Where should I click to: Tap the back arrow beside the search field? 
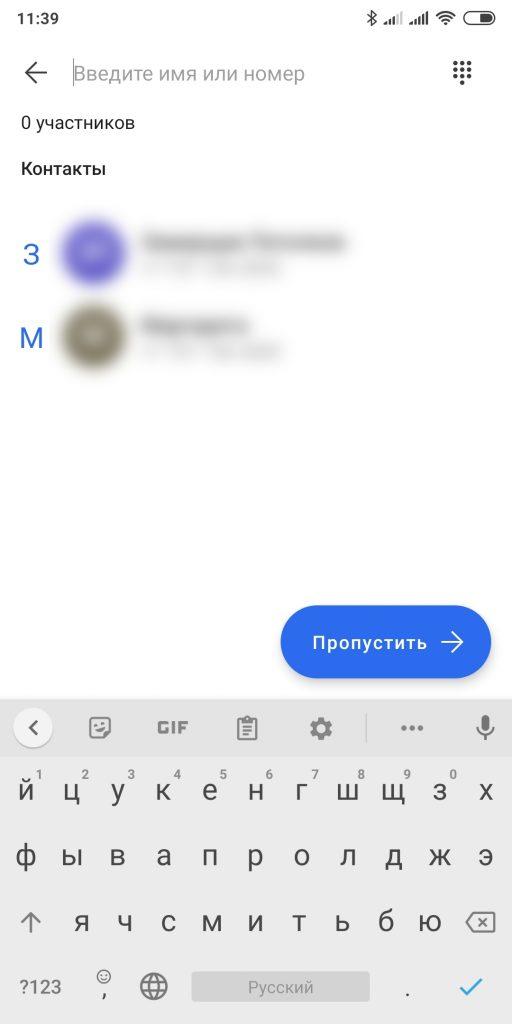36,72
